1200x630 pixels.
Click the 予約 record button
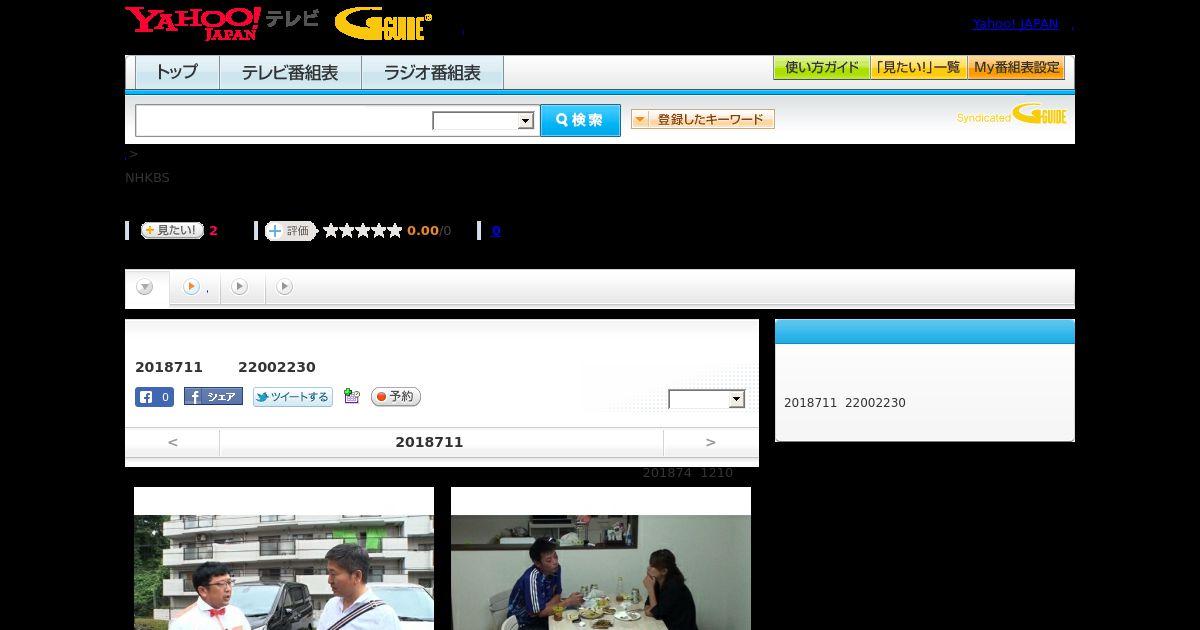click(396, 397)
